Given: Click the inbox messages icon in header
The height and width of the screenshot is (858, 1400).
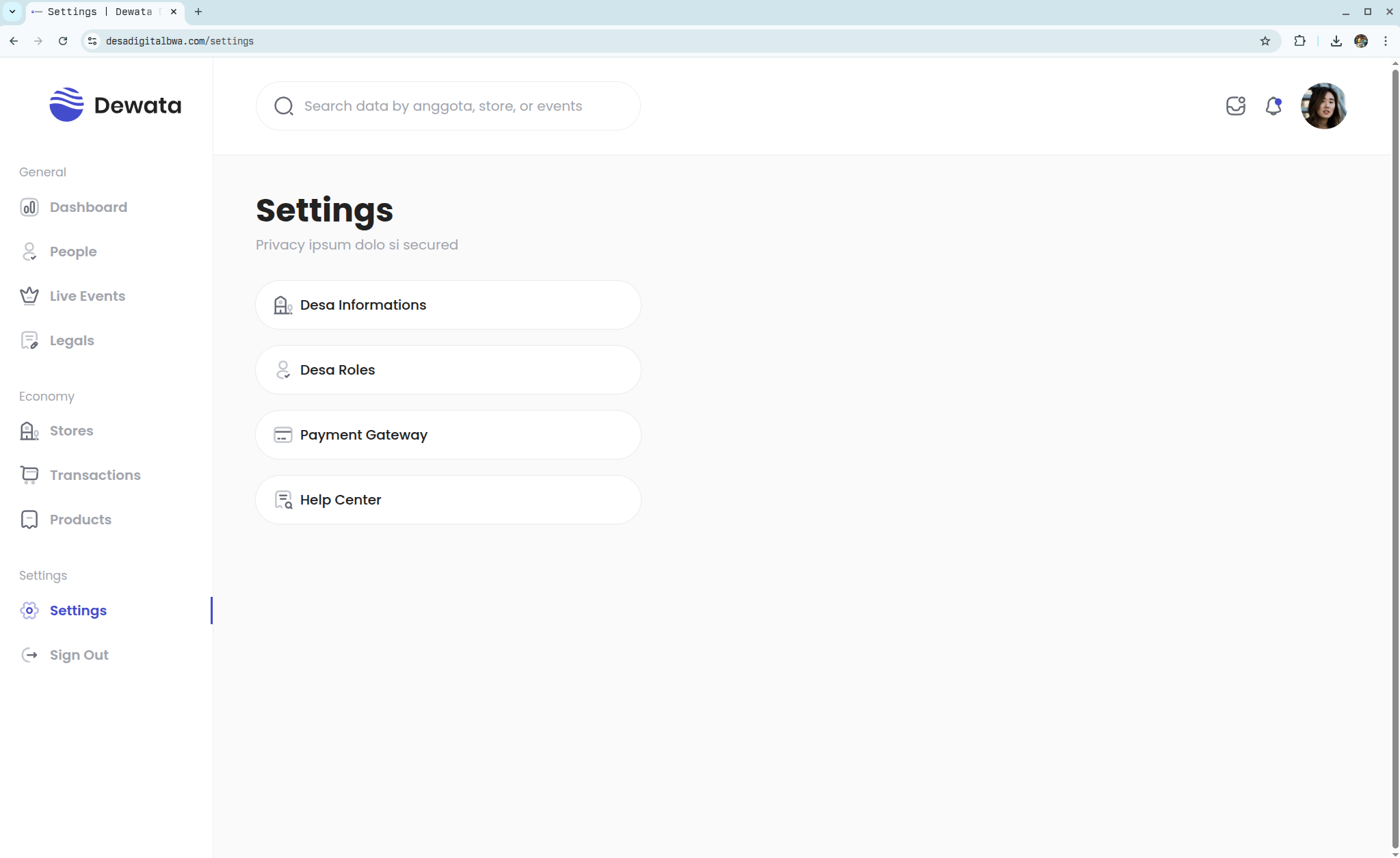Looking at the screenshot, I should point(1235,106).
